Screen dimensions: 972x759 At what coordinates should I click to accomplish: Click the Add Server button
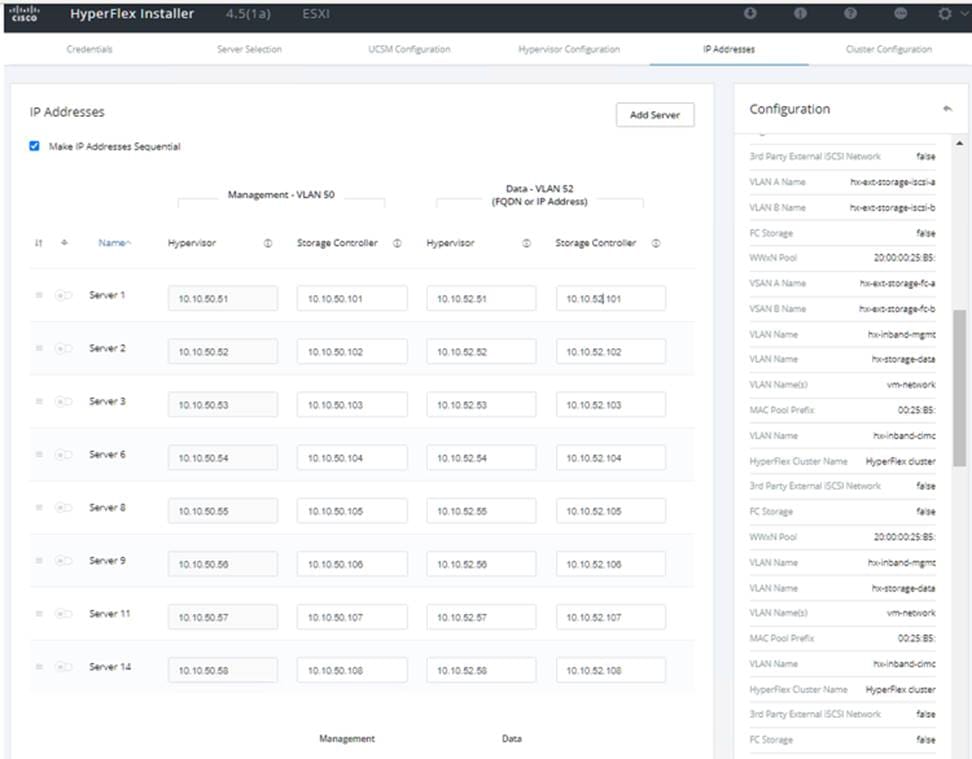655,115
